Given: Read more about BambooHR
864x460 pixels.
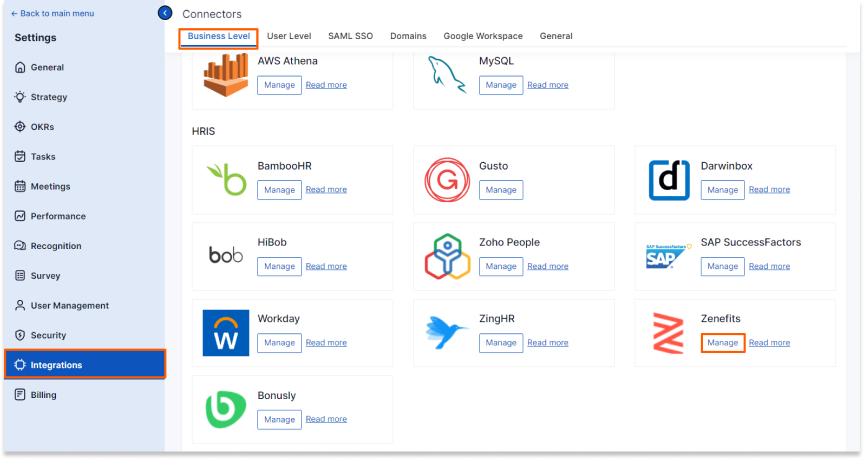Looking at the screenshot, I should 326,190.
